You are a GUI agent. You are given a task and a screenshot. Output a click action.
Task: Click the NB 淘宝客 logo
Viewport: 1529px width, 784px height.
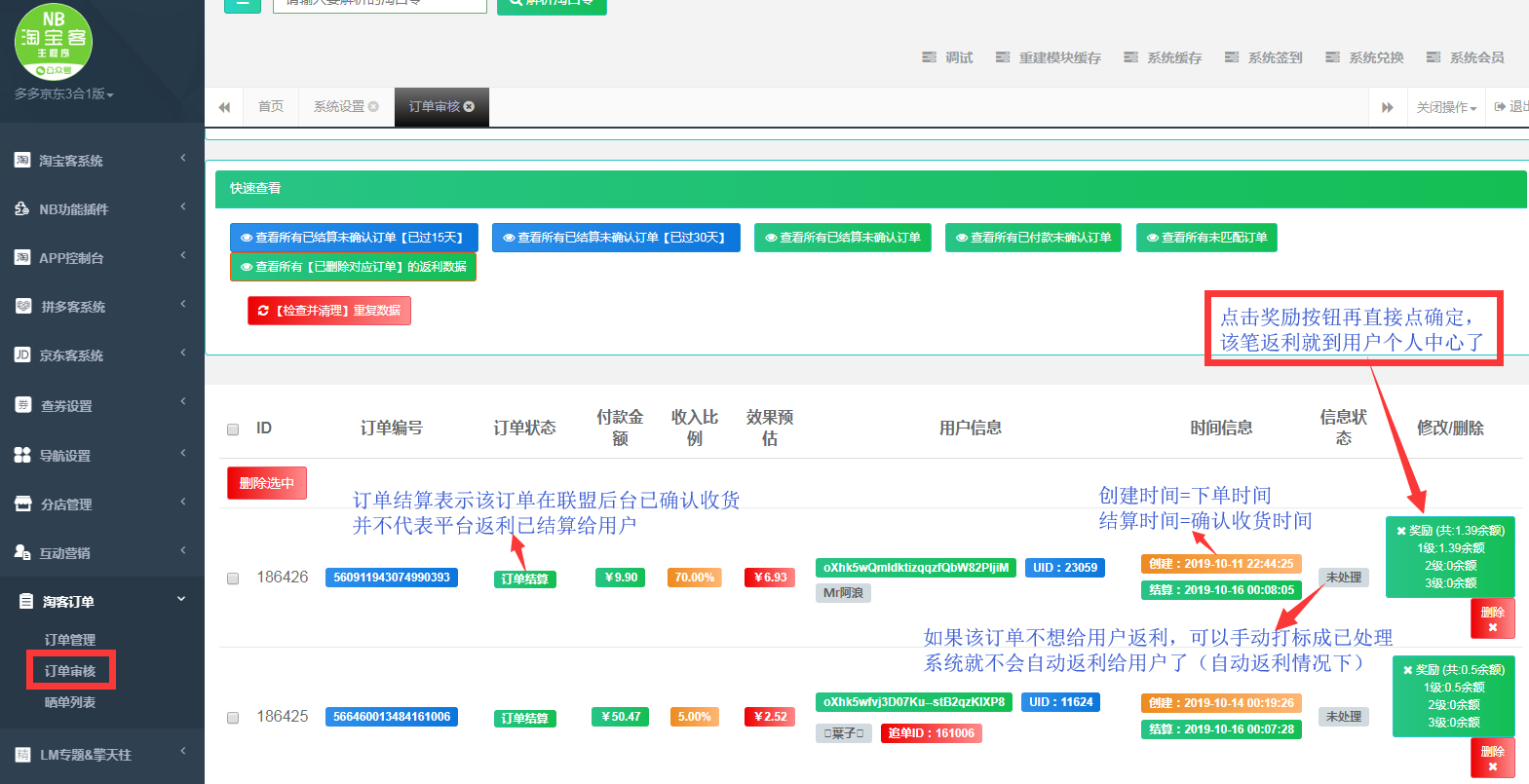[54, 42]
